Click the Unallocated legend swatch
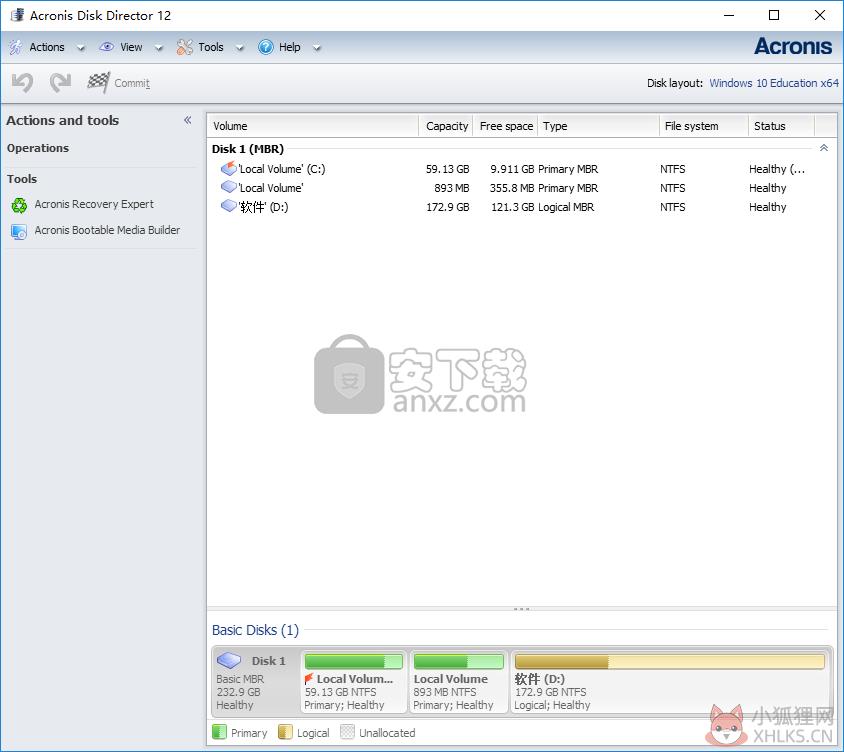Image resolution: width=844 pixels, height=752 pixels. click(347, 732)
